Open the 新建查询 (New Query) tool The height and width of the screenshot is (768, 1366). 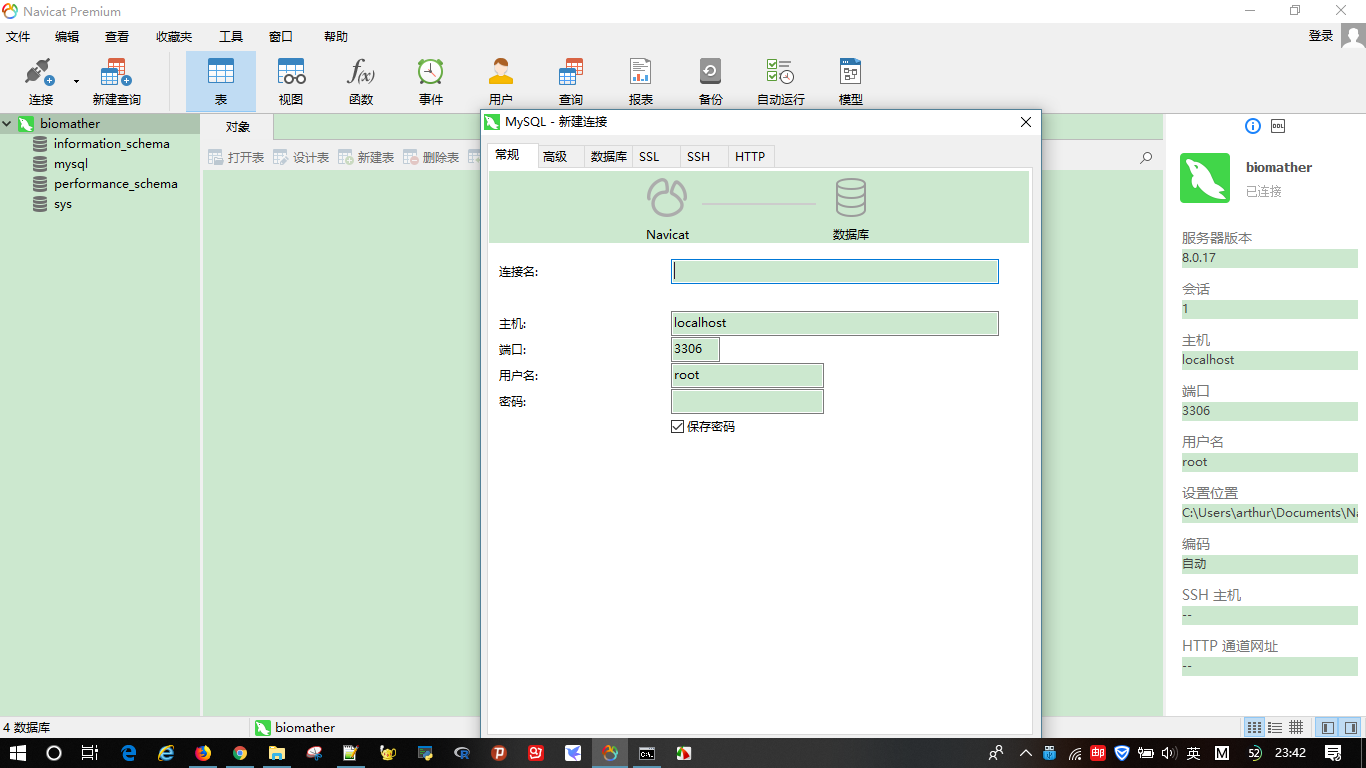tap(117, 81)
